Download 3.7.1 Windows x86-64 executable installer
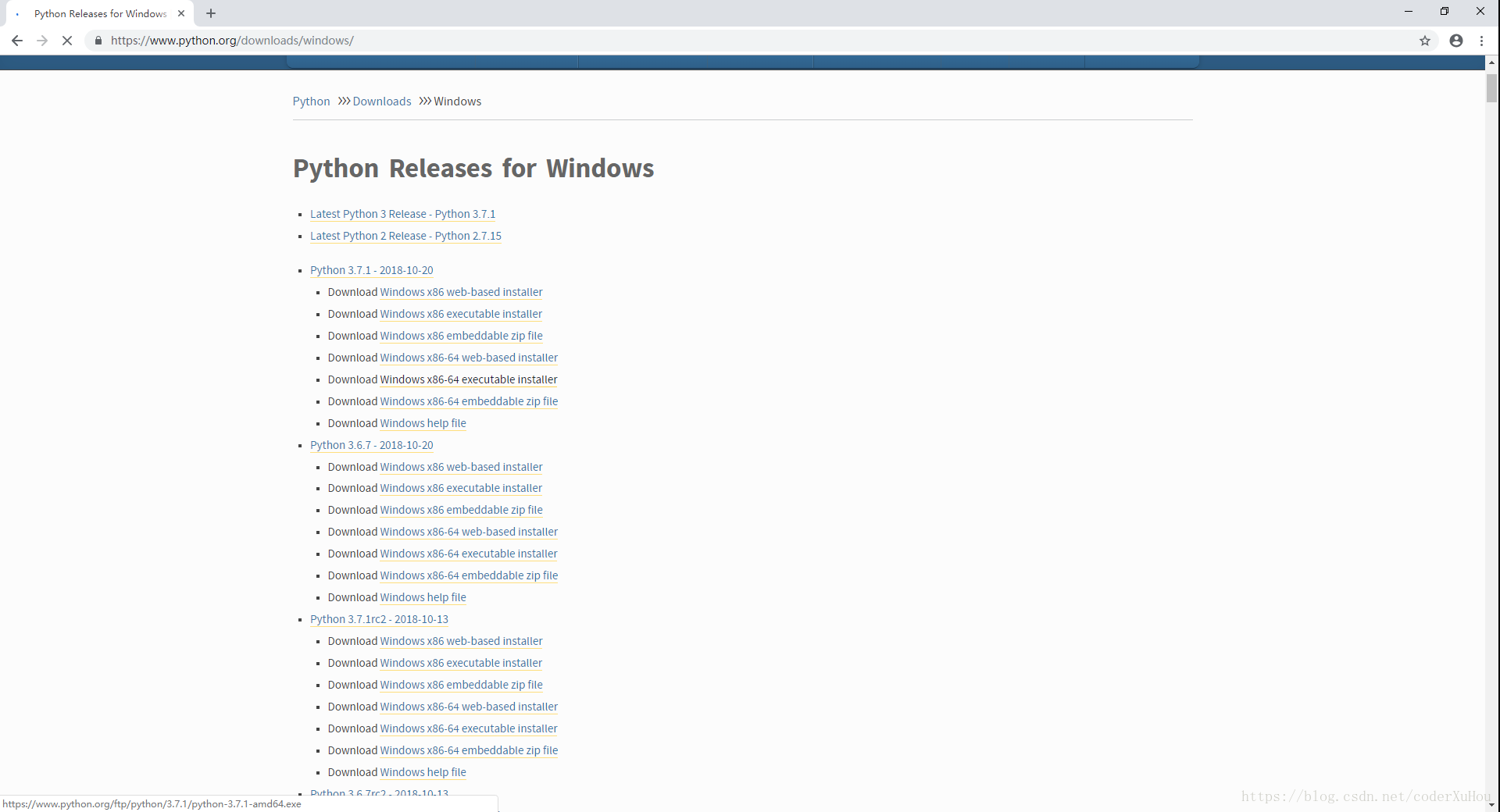Screen dimensions: 1500x812 click(469, 379)
